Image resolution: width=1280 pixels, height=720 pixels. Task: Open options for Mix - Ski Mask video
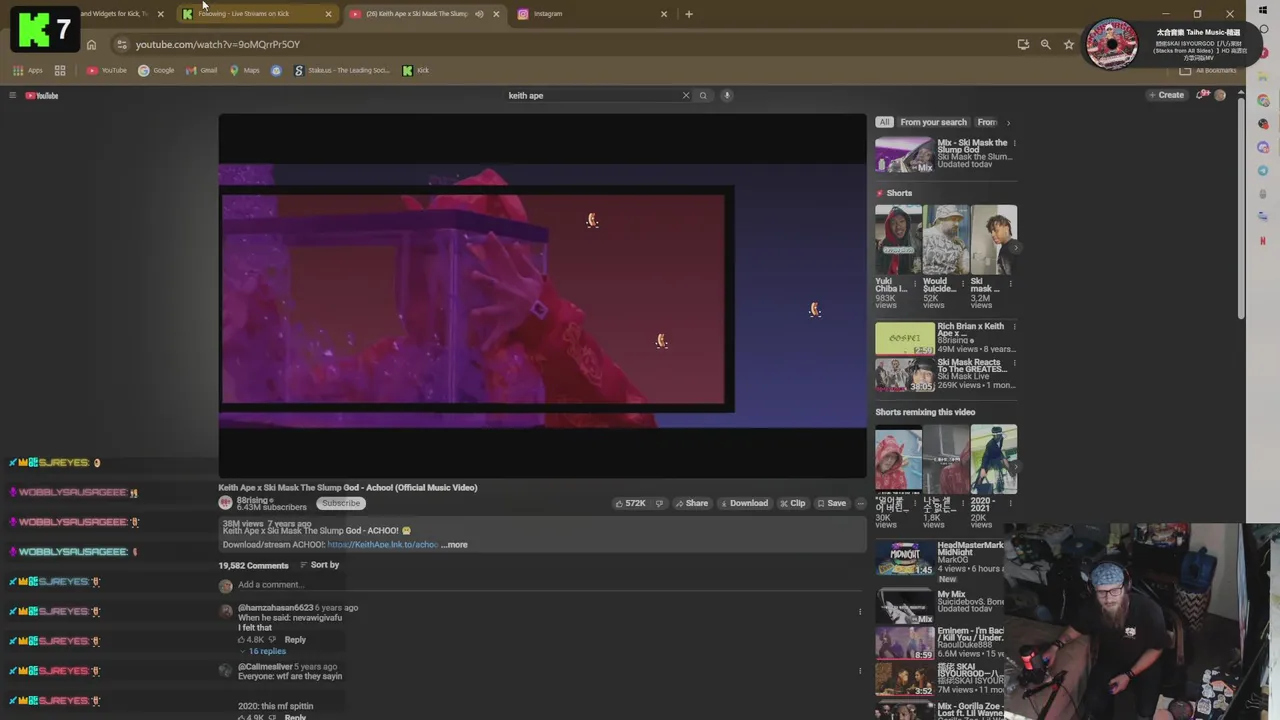[1014, 143]
